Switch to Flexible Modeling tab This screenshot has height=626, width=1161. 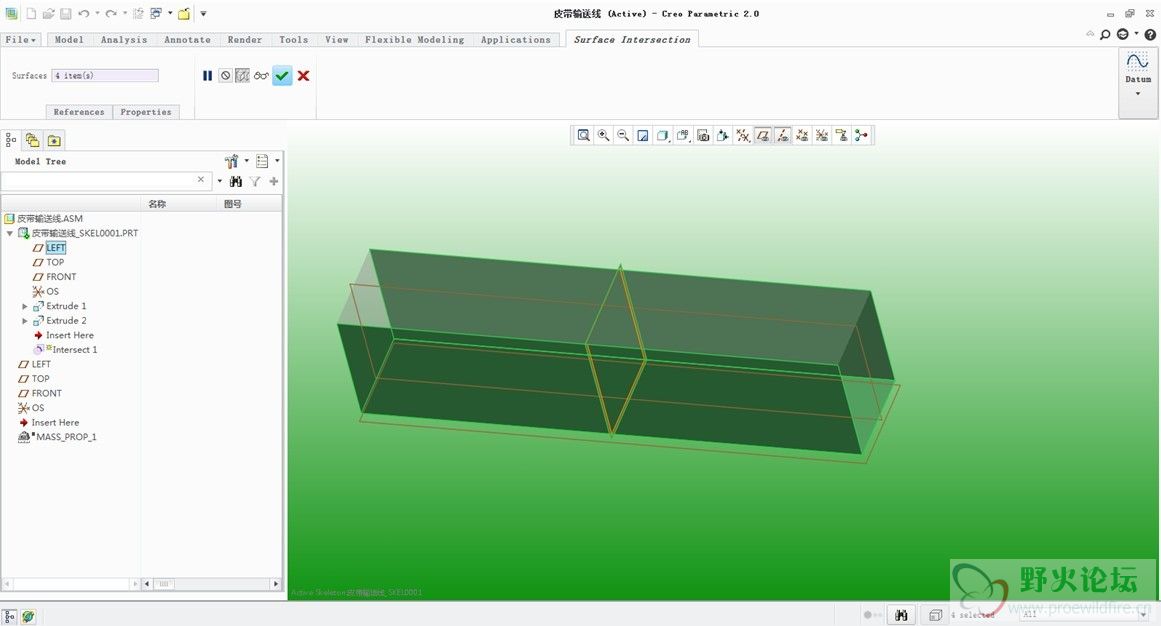(414, 40)
